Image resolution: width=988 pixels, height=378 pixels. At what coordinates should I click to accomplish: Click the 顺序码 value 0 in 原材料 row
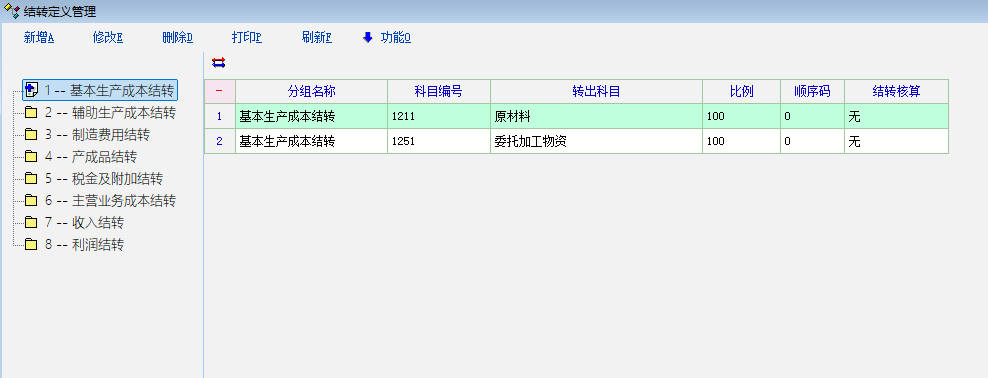(812, 117)
